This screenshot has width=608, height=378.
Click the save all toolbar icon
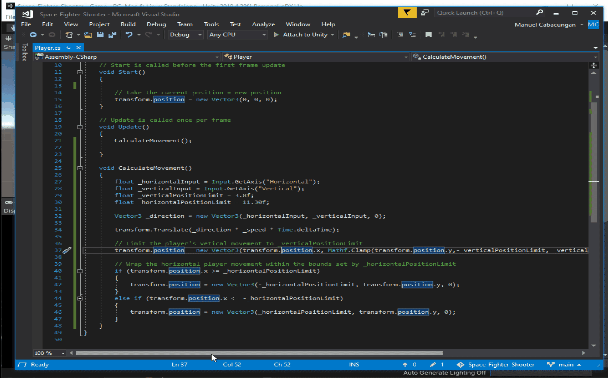click(112, 35)
